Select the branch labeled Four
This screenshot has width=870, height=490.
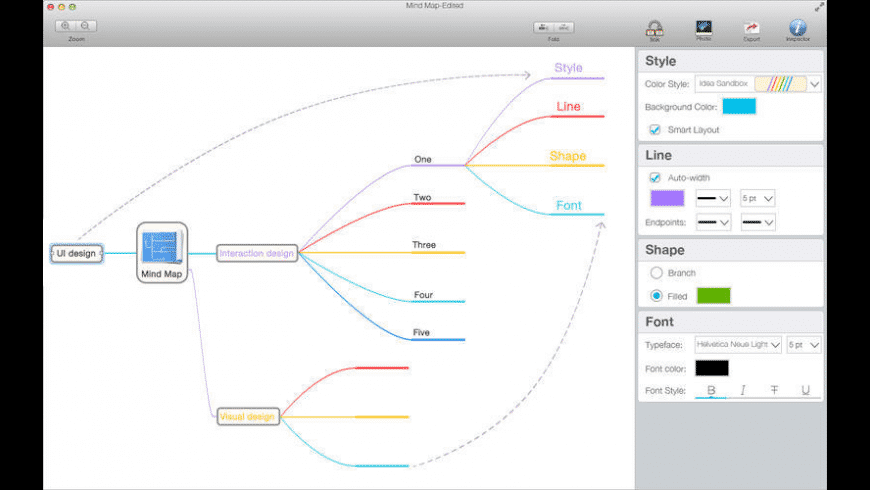click(x=423, y=295)
